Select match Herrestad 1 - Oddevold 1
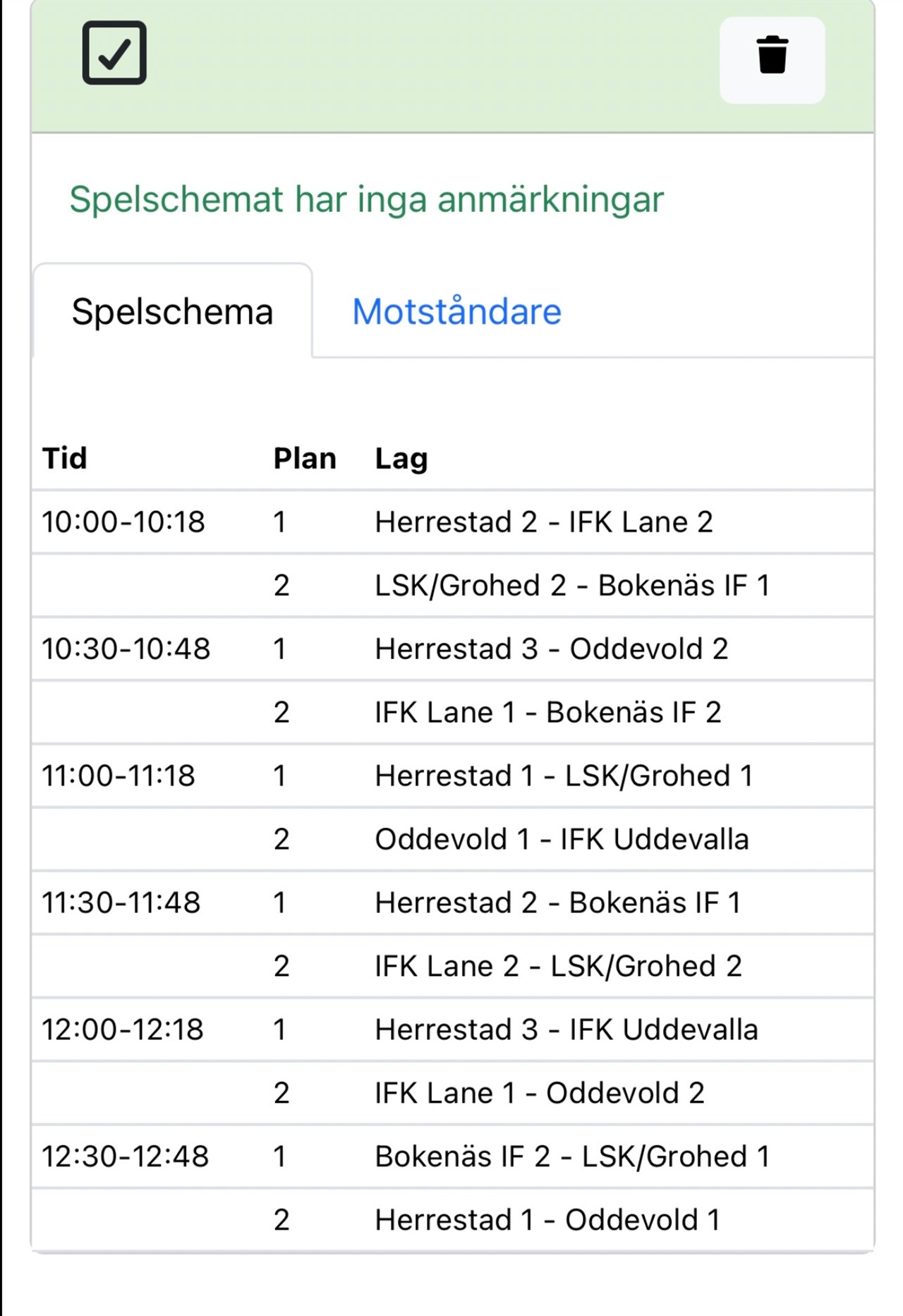Viewport: 903px width, 1316px height. coord(547,1220)
